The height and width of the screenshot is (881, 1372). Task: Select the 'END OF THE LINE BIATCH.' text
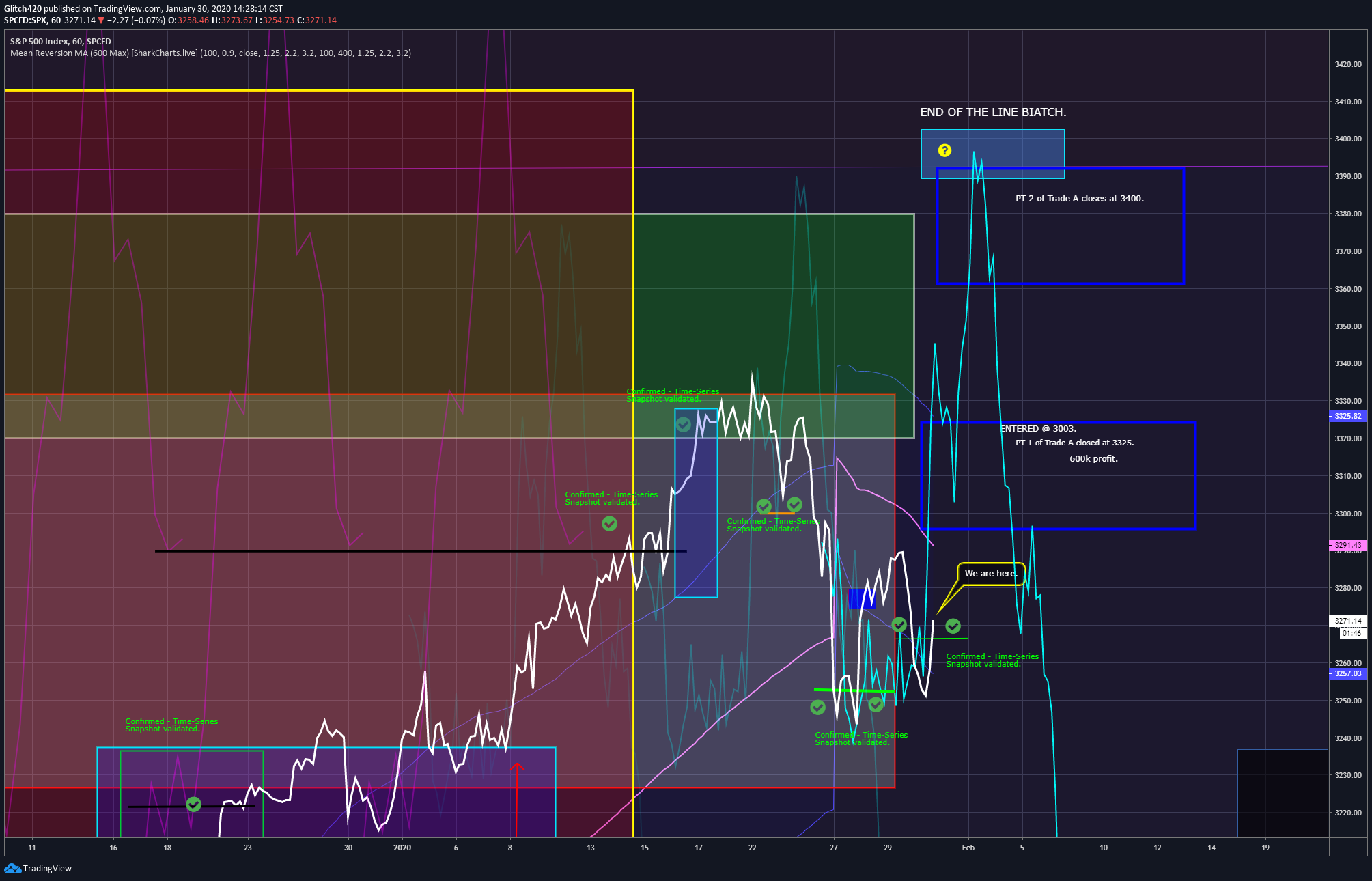pyautogui.click(x=993, y=112)
